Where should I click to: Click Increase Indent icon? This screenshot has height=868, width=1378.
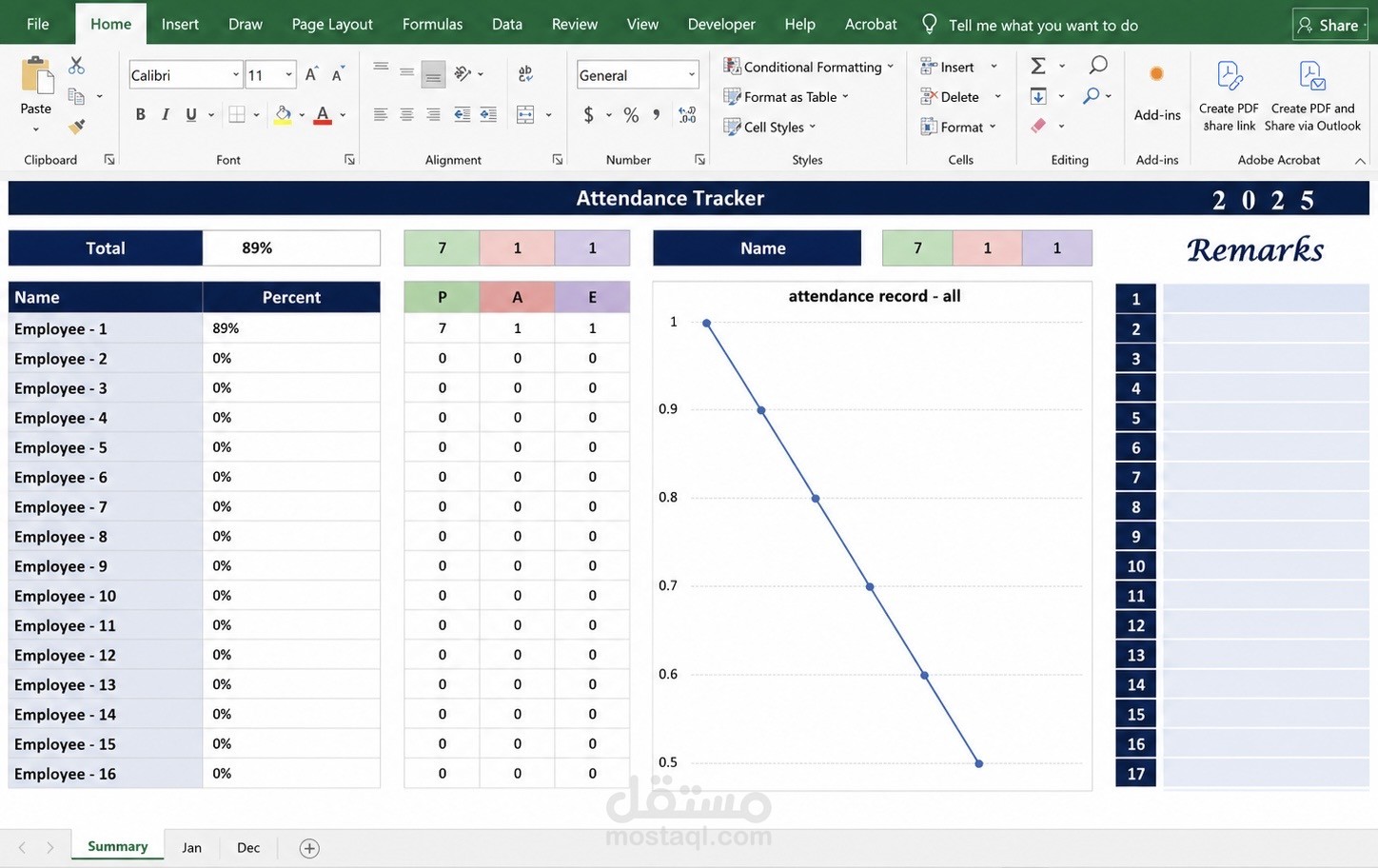point(488,115)
